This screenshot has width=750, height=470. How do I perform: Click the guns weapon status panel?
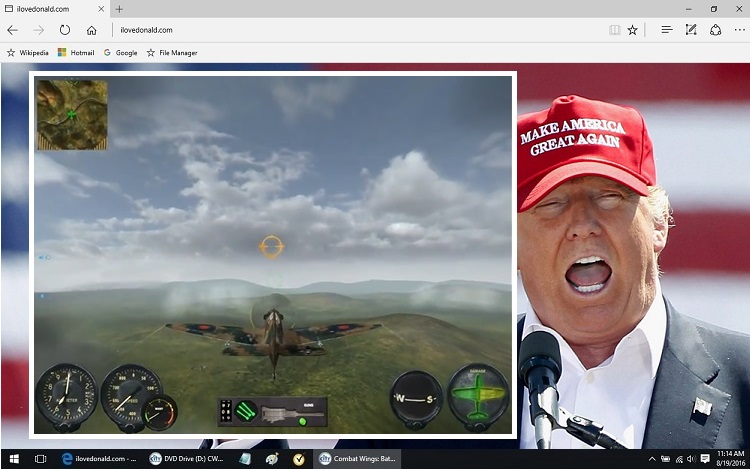click(x=273, y=411)
